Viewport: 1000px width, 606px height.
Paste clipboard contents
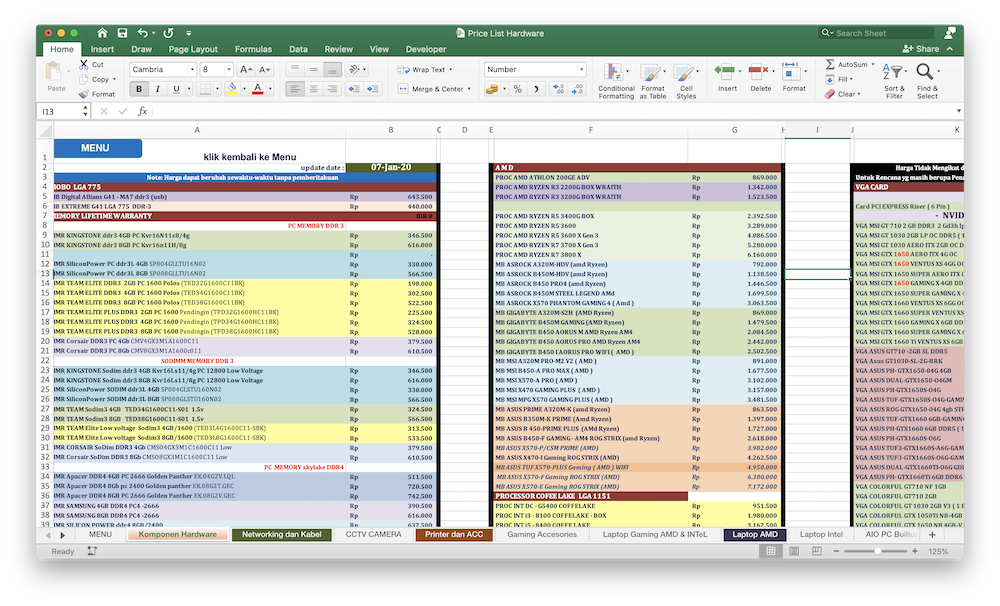point(56,78)
